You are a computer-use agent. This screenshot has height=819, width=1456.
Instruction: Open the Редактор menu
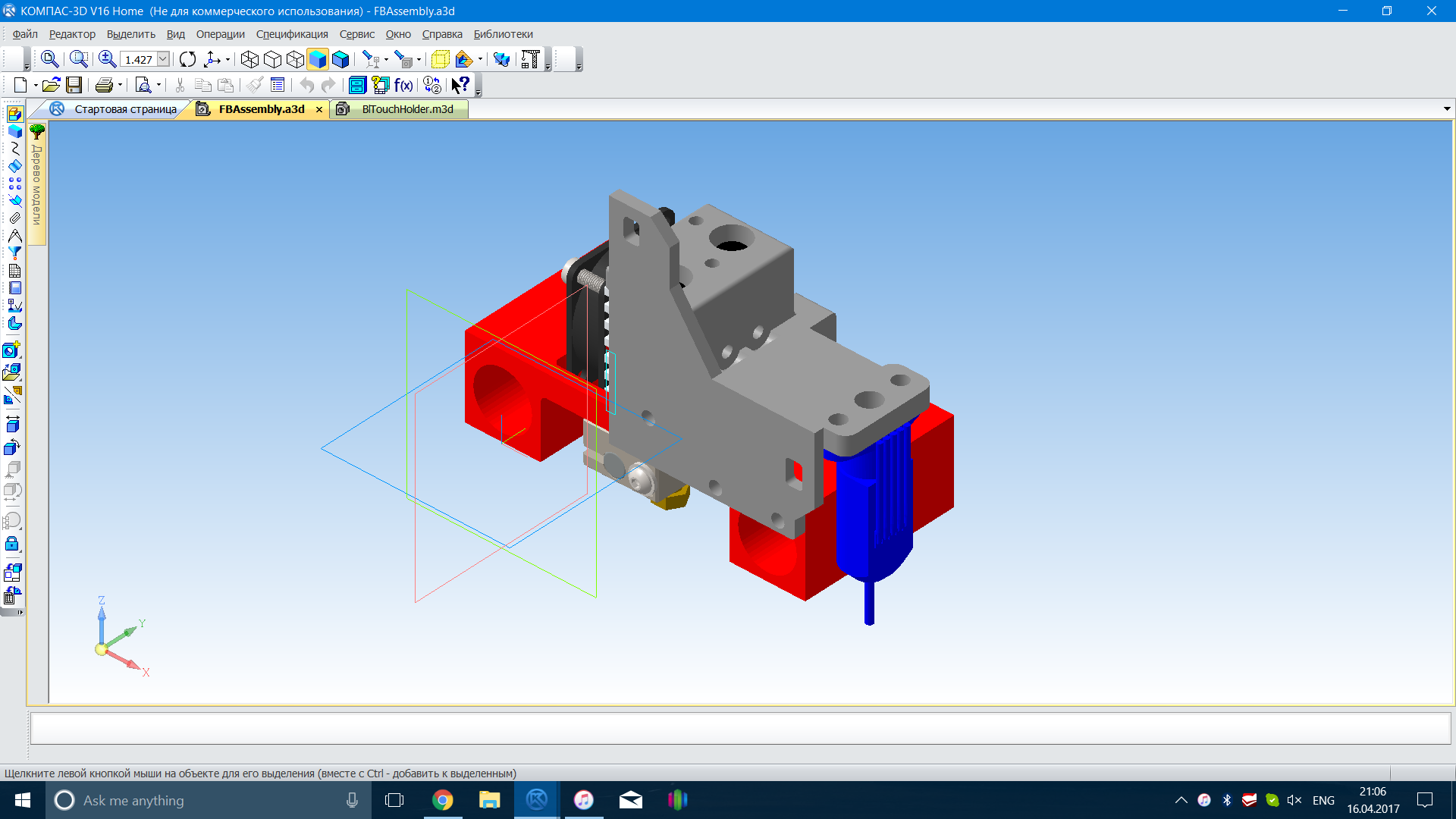72,34
